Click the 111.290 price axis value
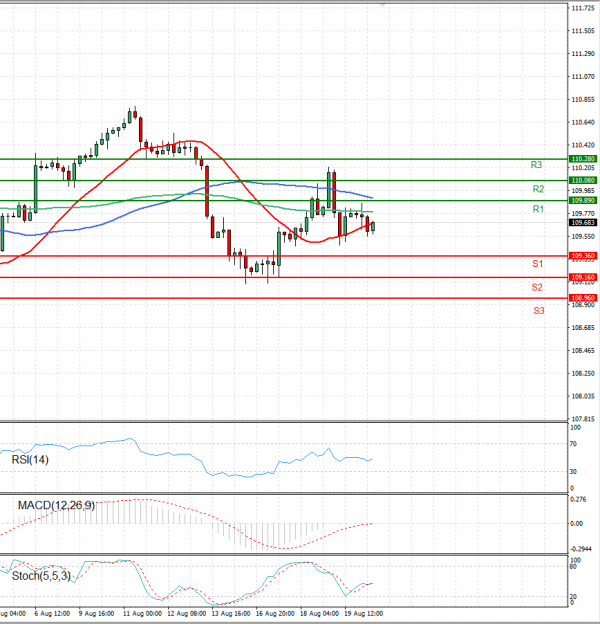This screenshot has height=624, width=600. click(583, 54)
